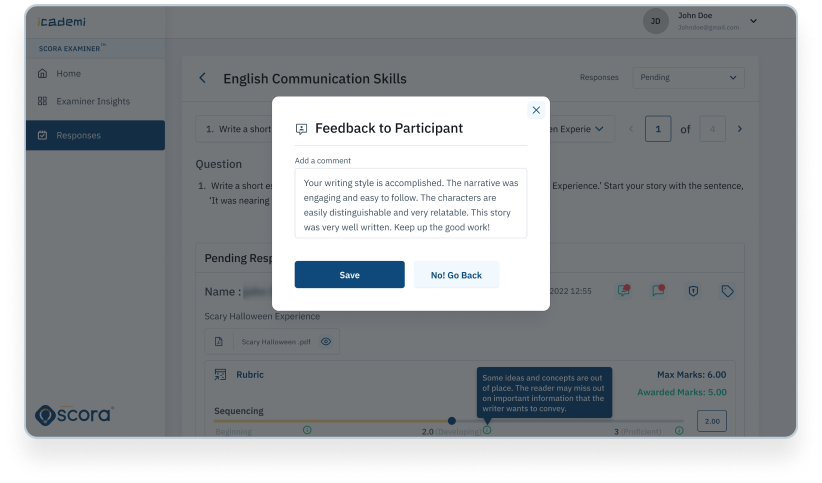
Task: Preview the Scary Halloween pdf with the eye icon
Action: coord(326,342)
